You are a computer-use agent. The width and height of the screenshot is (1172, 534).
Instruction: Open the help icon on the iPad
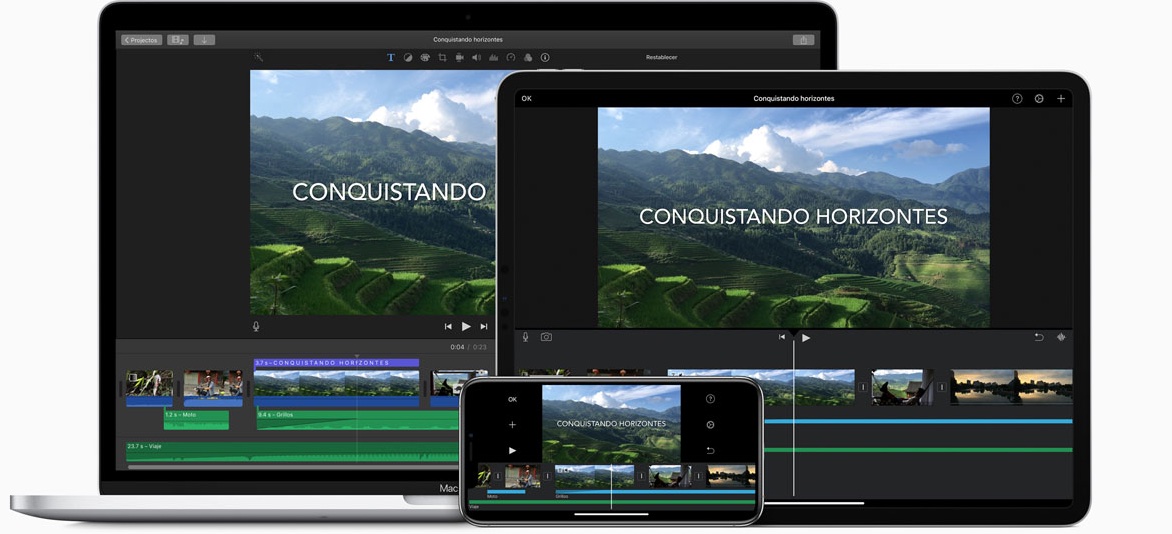coord(1017,99)
